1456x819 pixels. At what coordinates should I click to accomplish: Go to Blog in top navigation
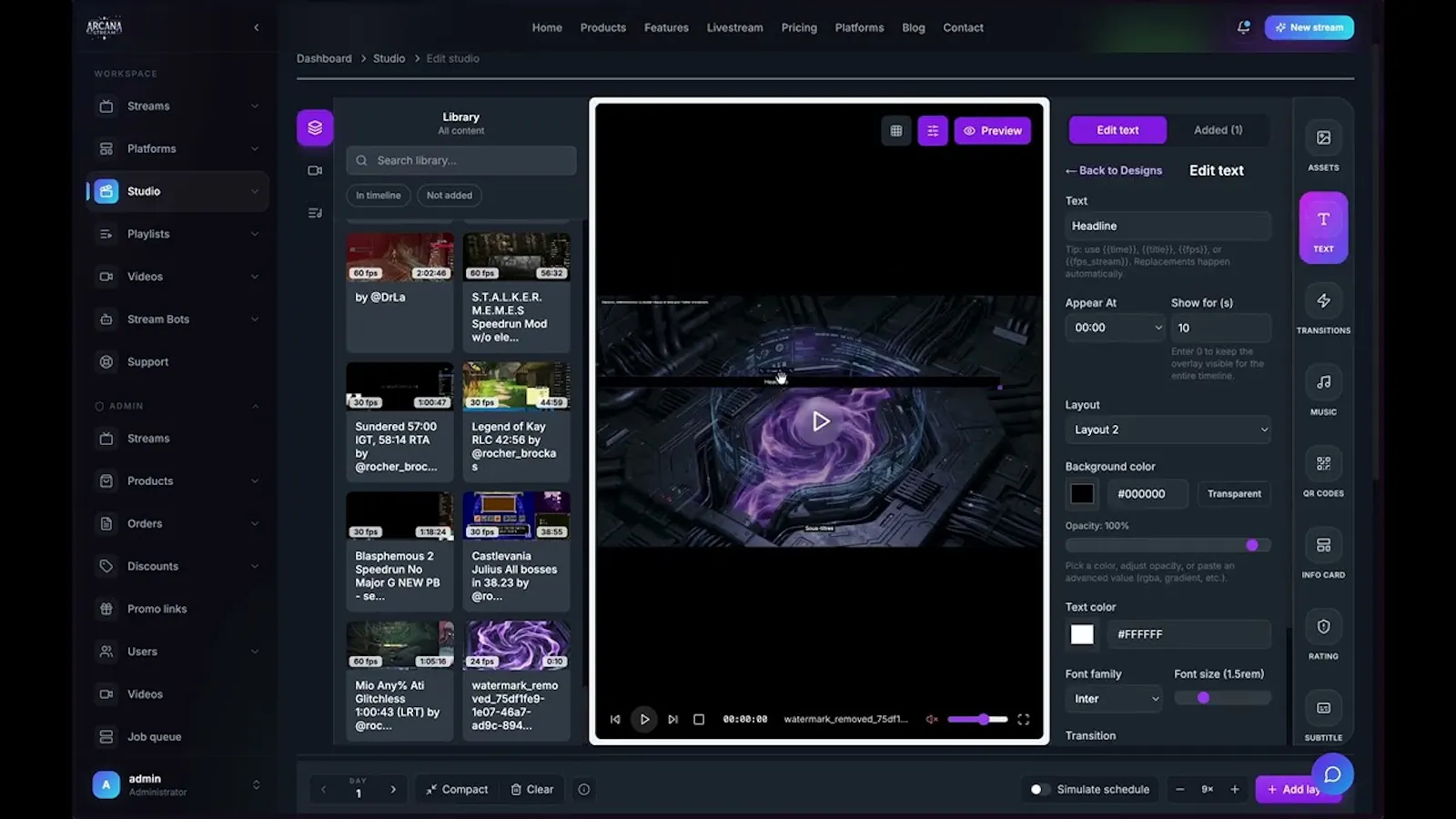pos(914,27)
